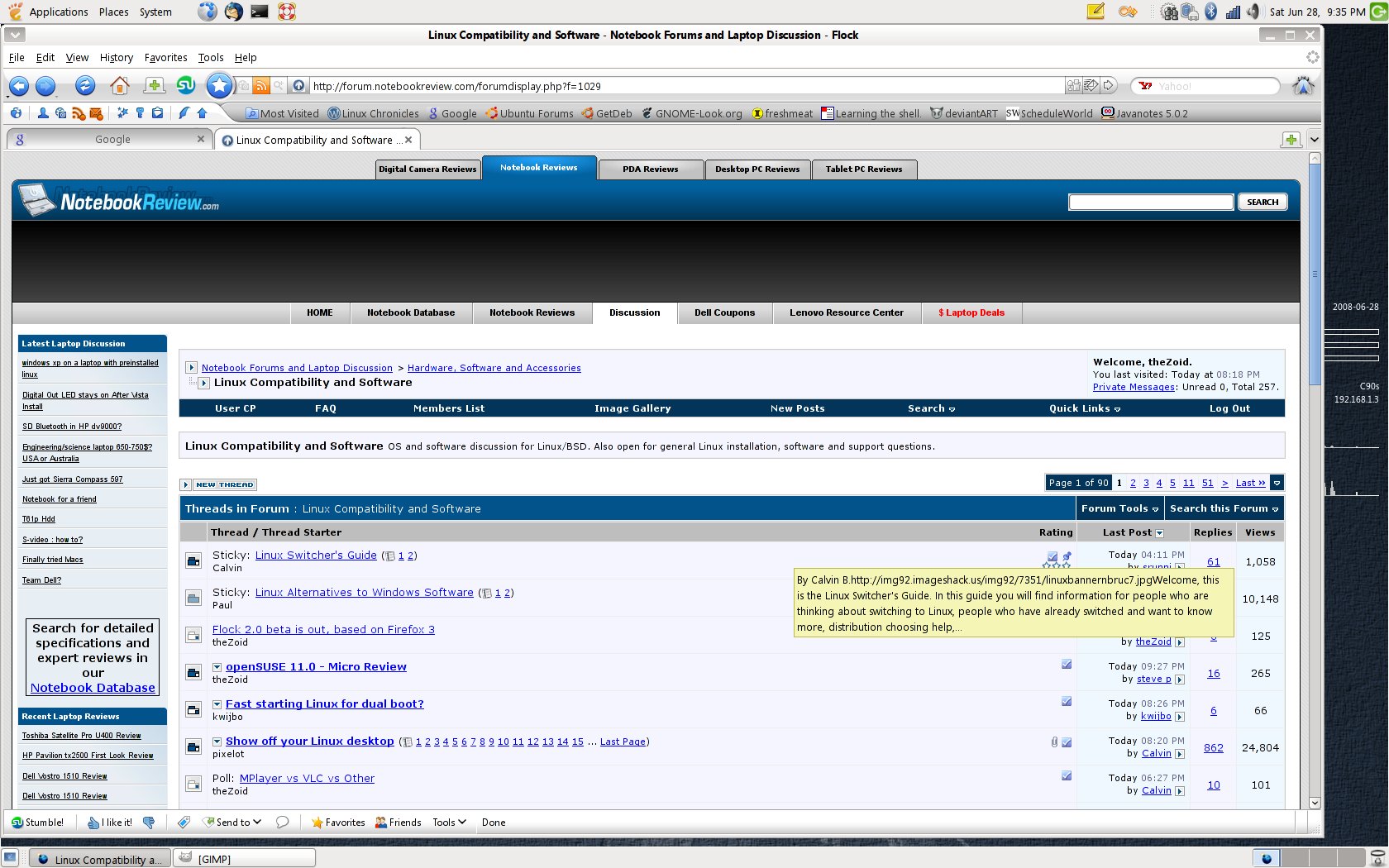Go back with the Back arrow

pyautogui.click(x=18, y=86)
